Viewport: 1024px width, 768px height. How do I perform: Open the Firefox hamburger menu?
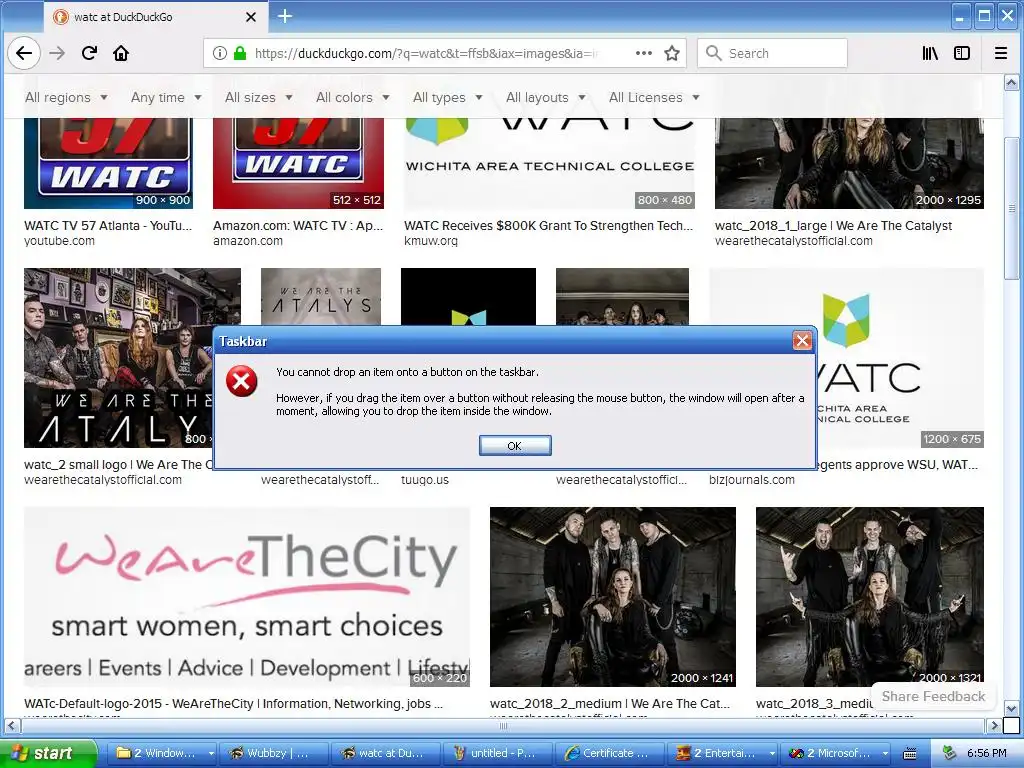pos(1000,54)
